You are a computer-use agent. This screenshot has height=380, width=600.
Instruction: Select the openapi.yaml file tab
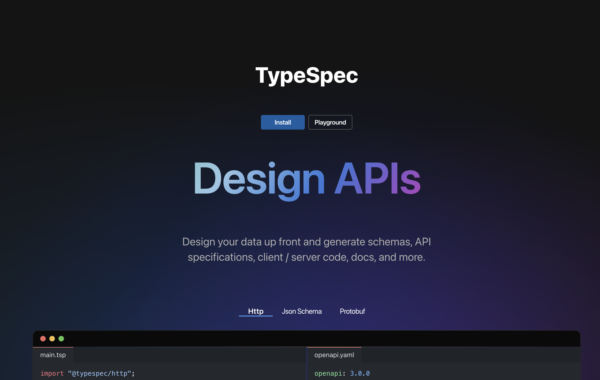point(334,355)
